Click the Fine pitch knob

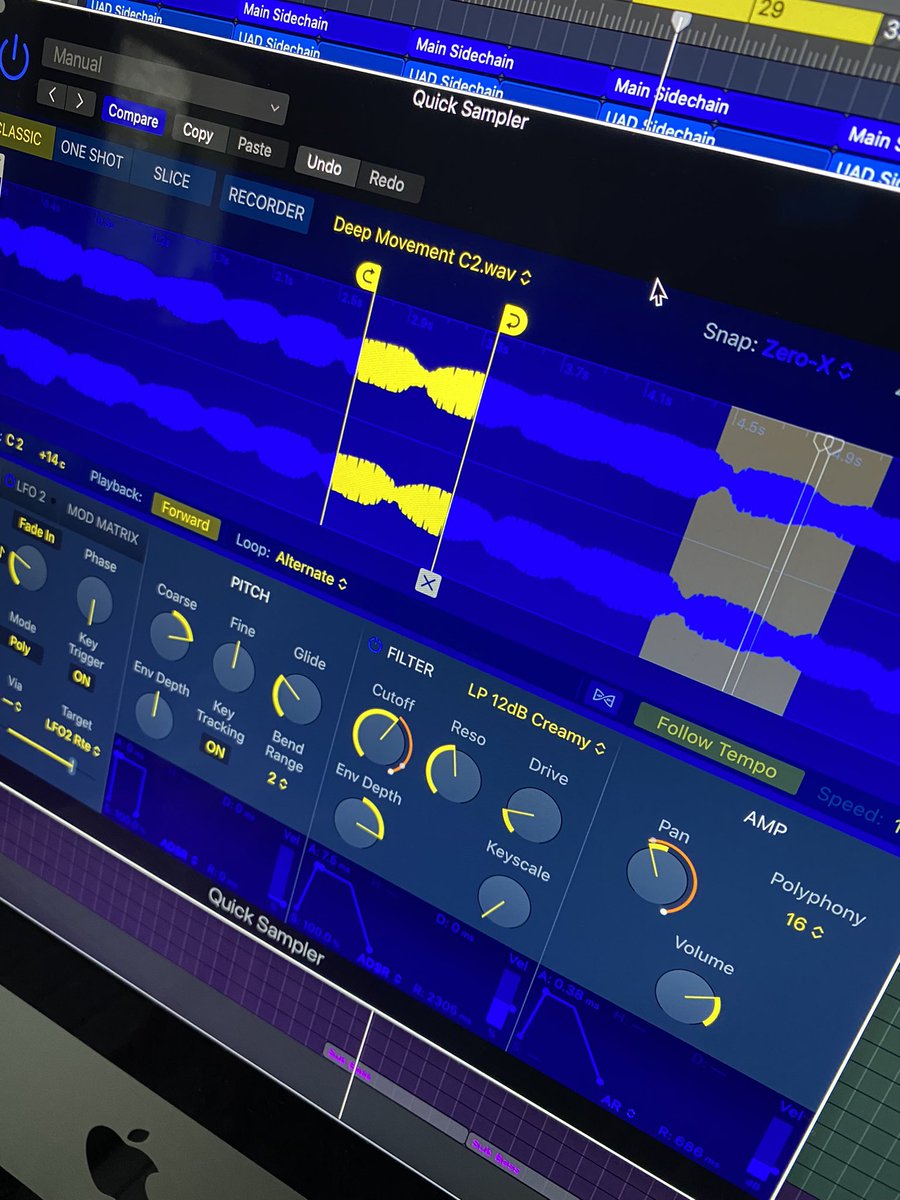(233, 668)
